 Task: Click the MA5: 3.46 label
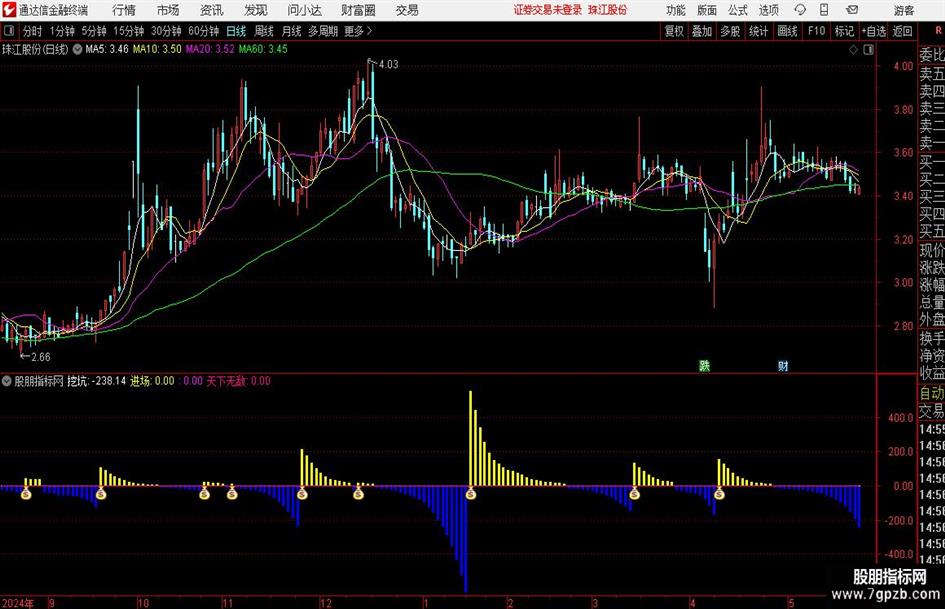107,49
